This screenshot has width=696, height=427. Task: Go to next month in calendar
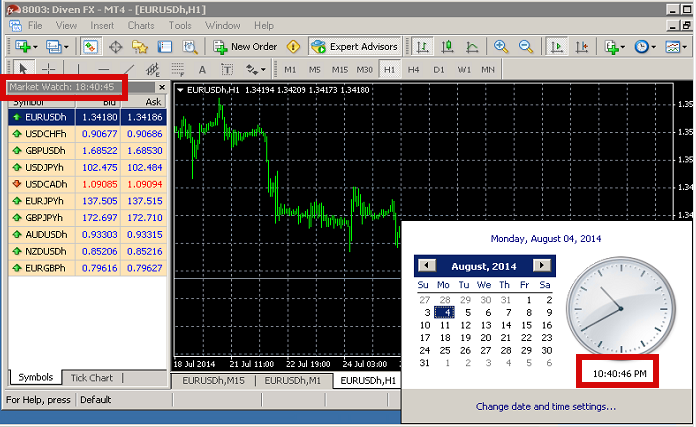point(542,265)
